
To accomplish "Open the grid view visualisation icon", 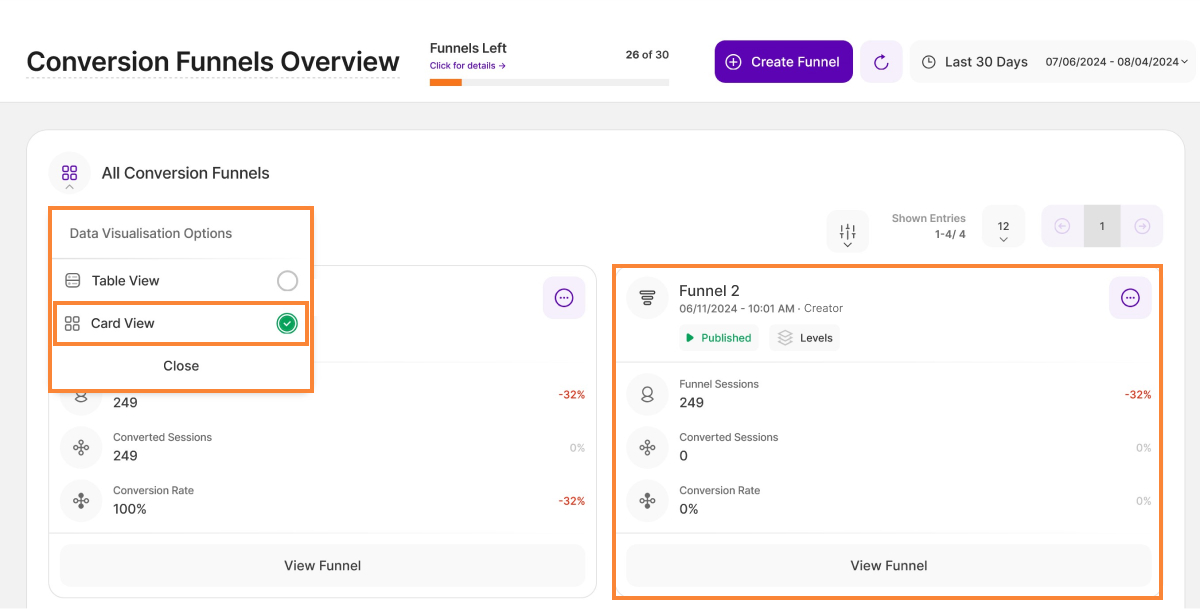I will pyautogui.click(x=69, y=173).
